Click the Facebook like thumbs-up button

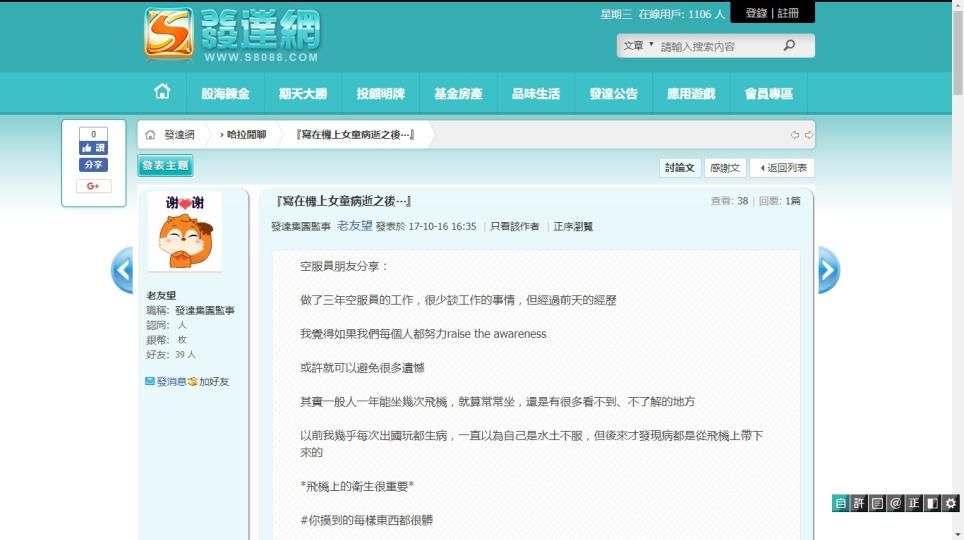[x=93, y=147]
